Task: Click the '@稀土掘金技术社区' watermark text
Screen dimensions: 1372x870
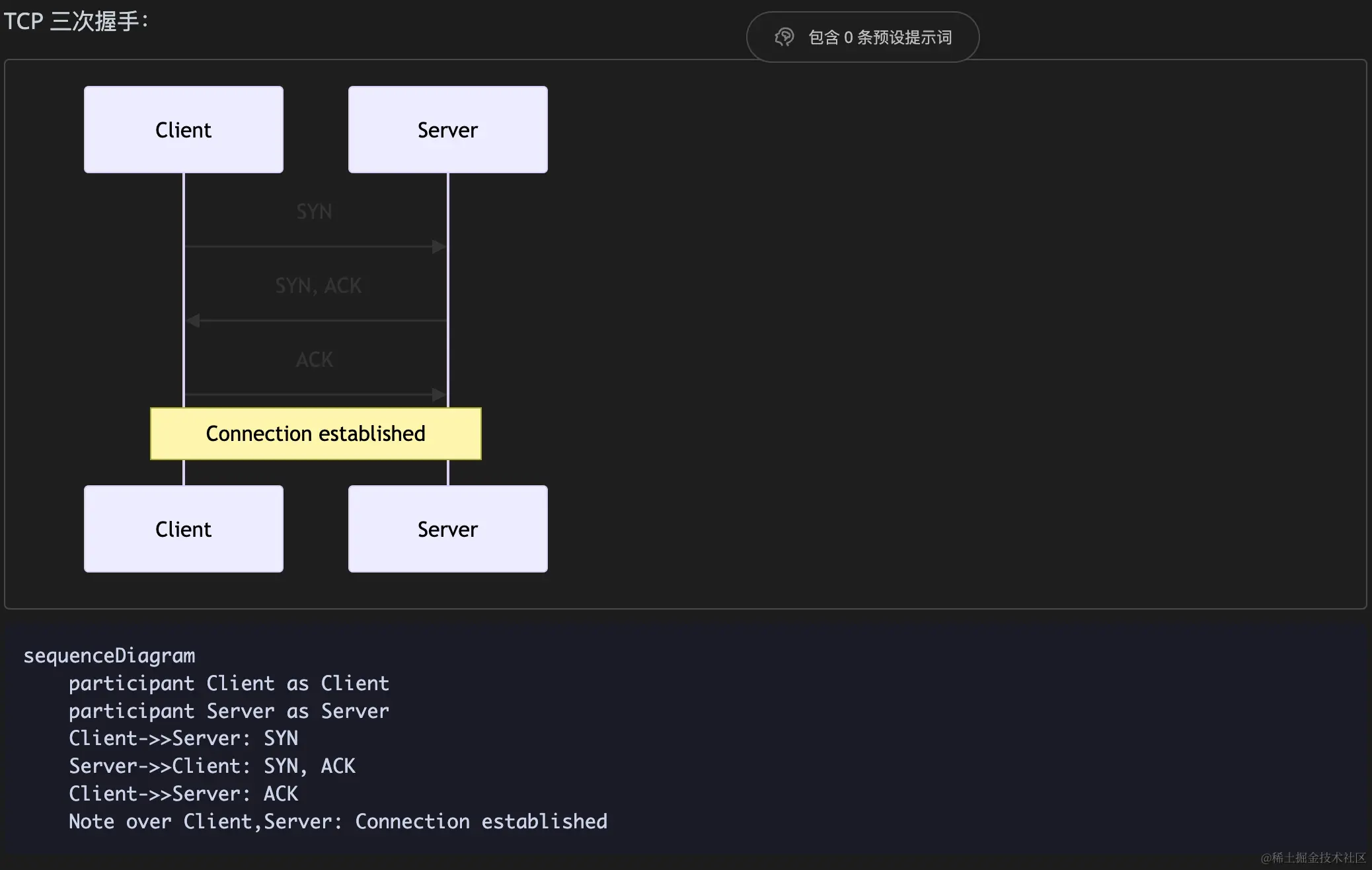Action: [x=1313, y=857]
